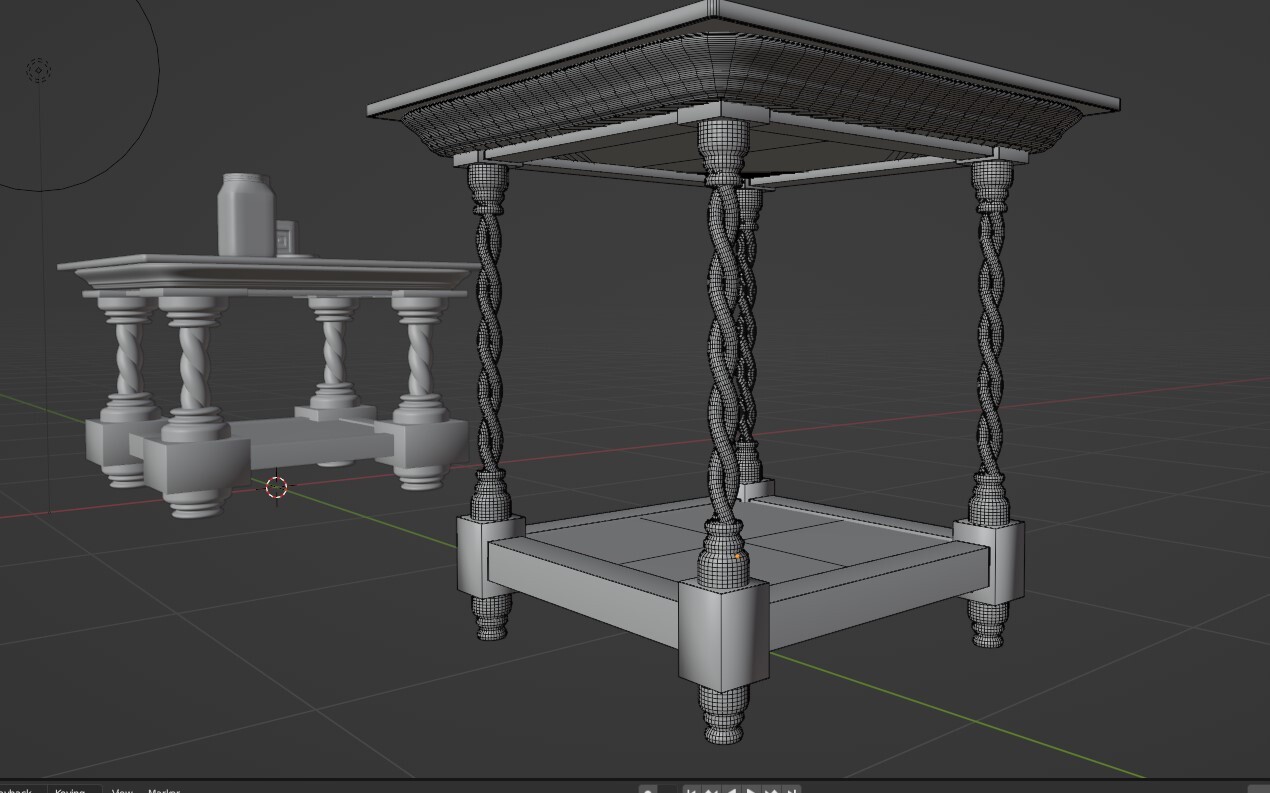Open the Keying menu

coord(70,790)
